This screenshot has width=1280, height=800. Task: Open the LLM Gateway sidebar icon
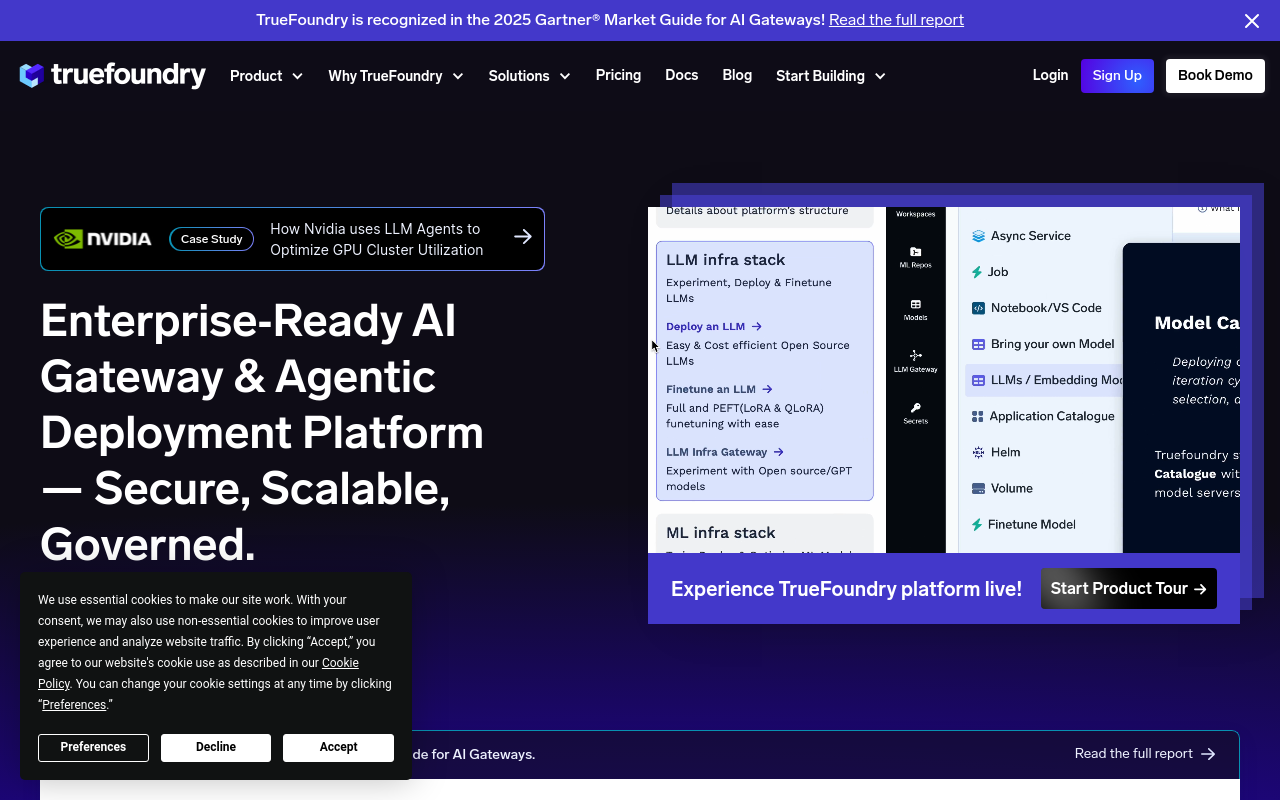[x=915, y=355]
